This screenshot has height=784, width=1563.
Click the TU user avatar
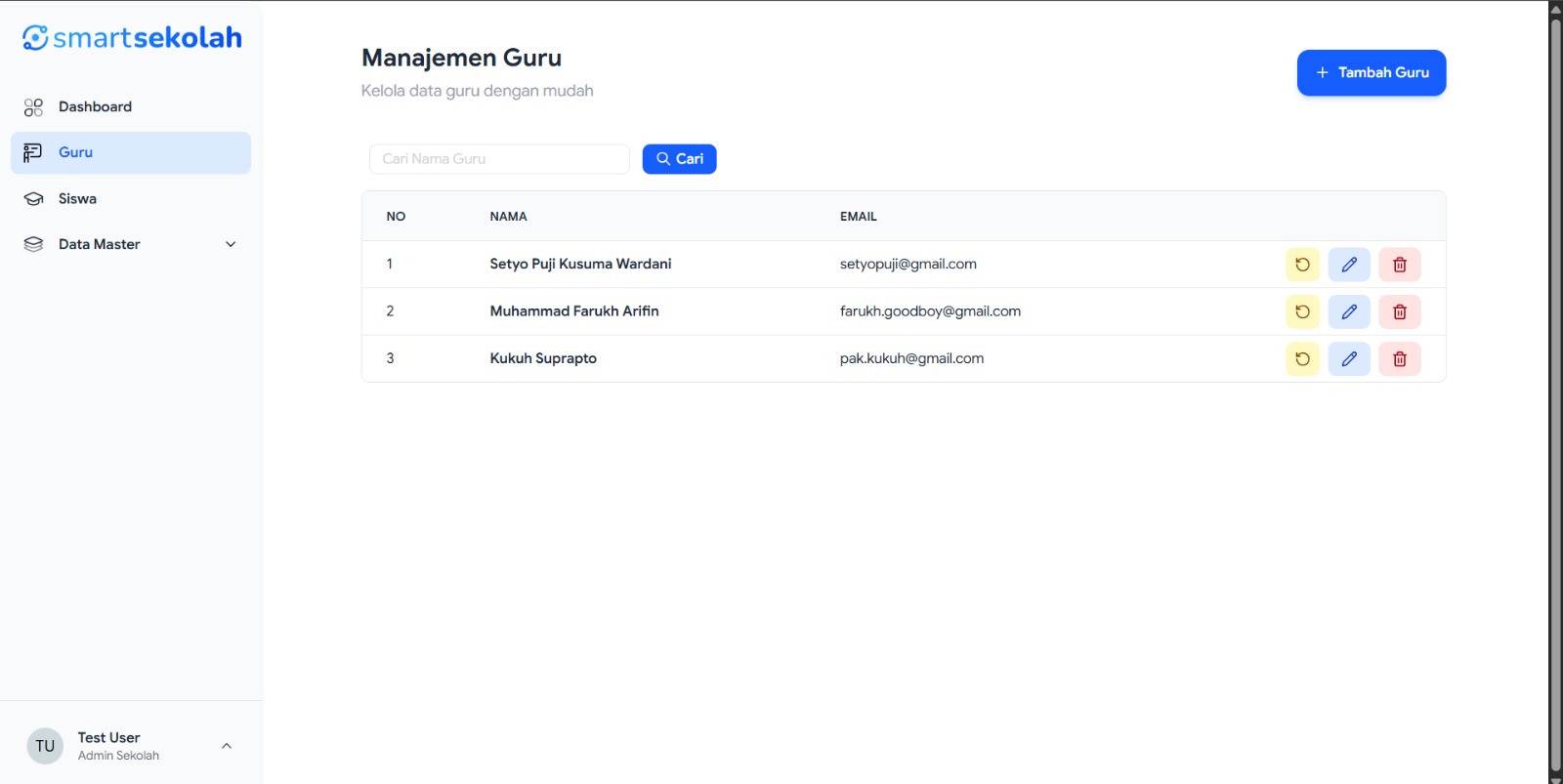coord(45,746)
